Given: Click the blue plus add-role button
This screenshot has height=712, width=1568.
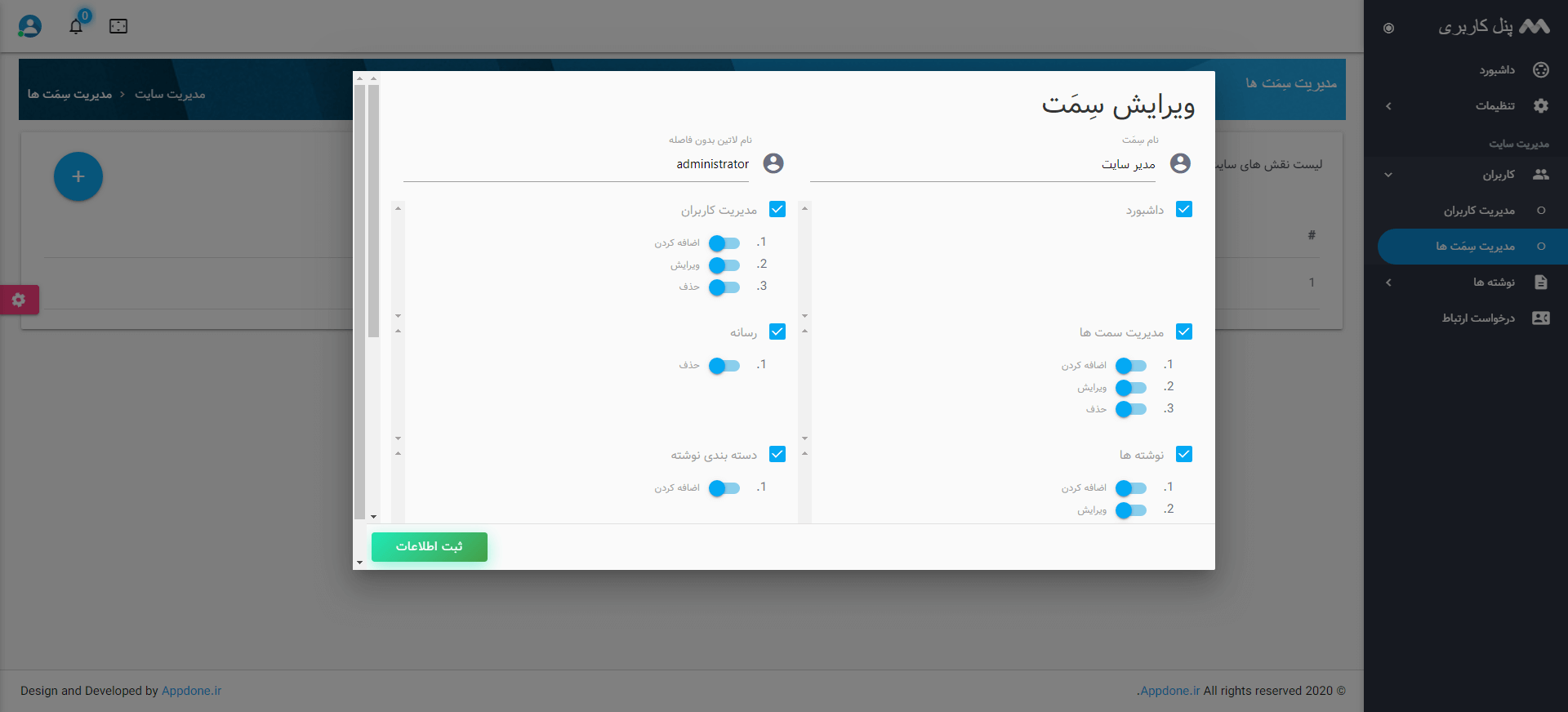Looking at the screenshot, I should tap(78, 176).
